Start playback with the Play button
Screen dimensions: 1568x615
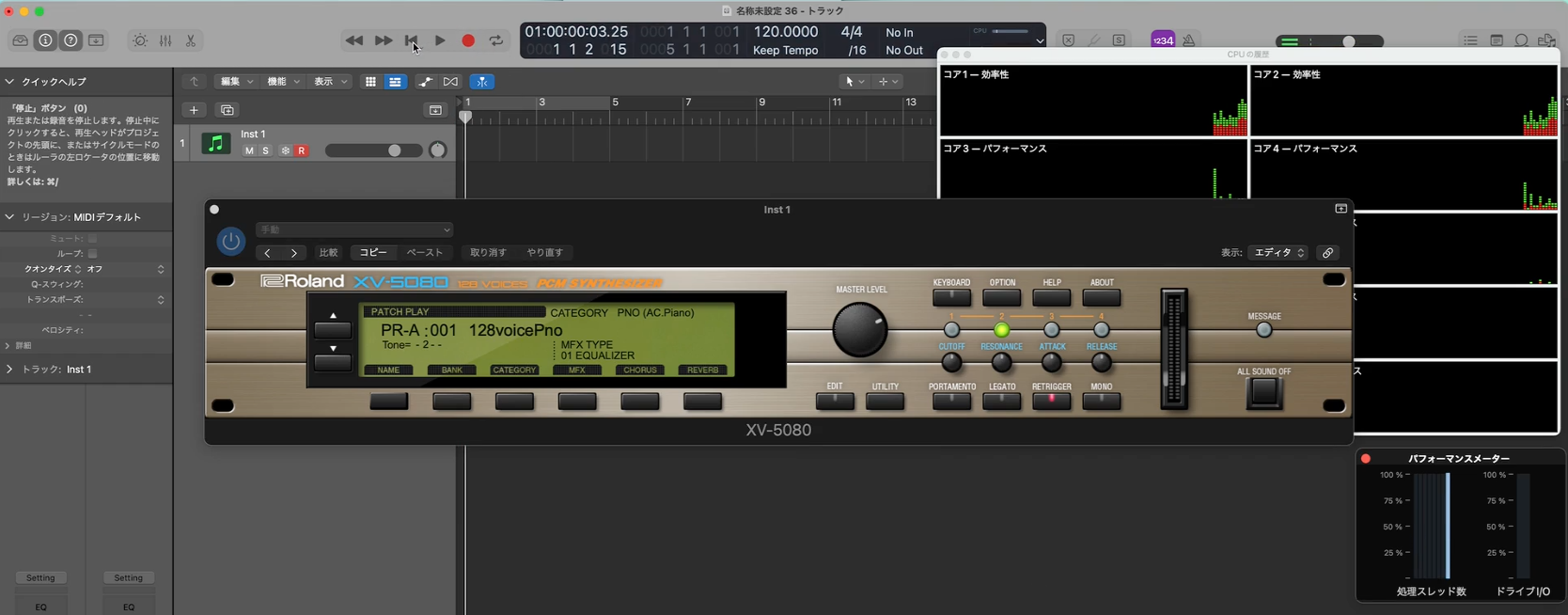440,40
